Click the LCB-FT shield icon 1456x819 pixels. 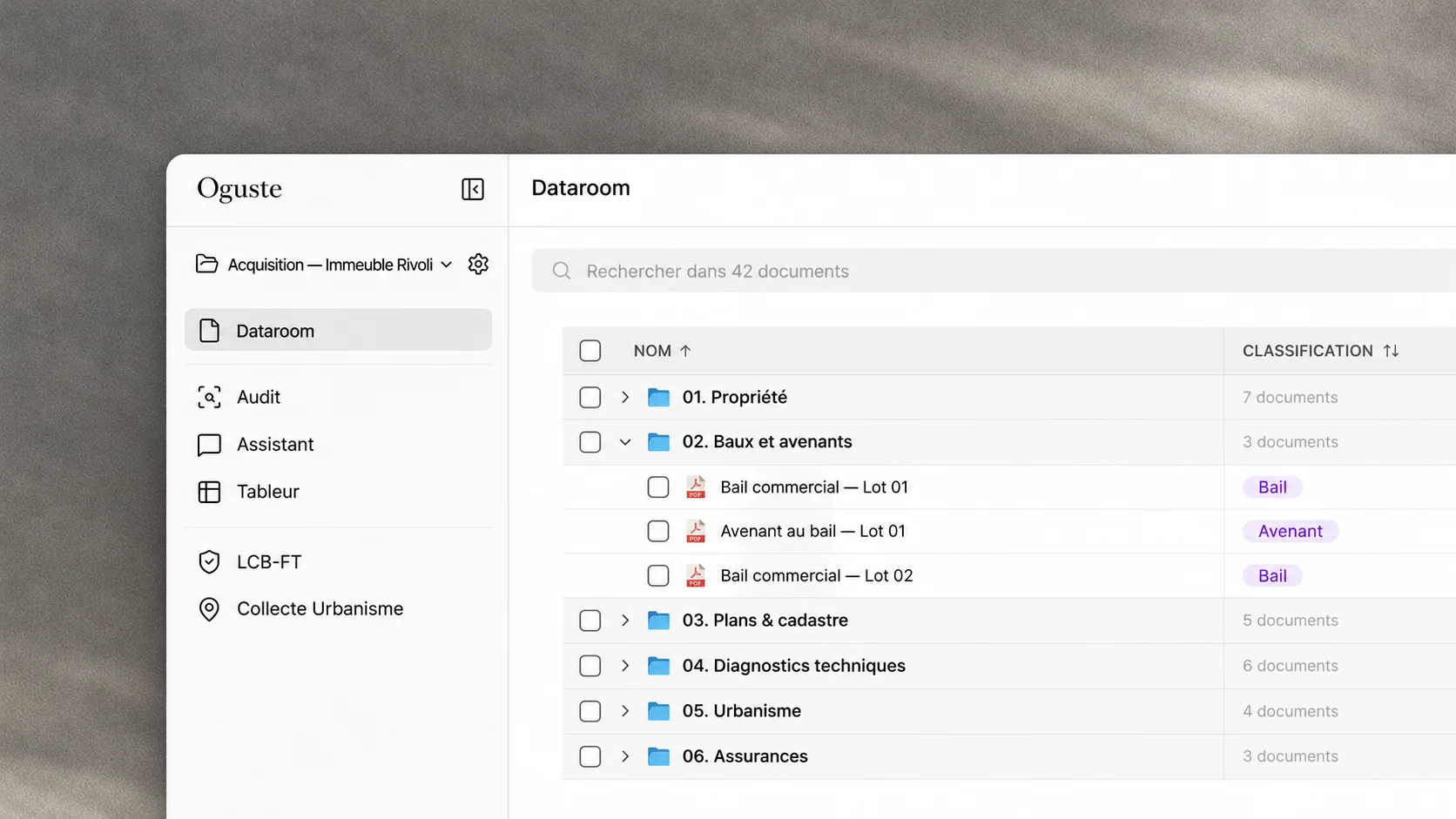209,562
